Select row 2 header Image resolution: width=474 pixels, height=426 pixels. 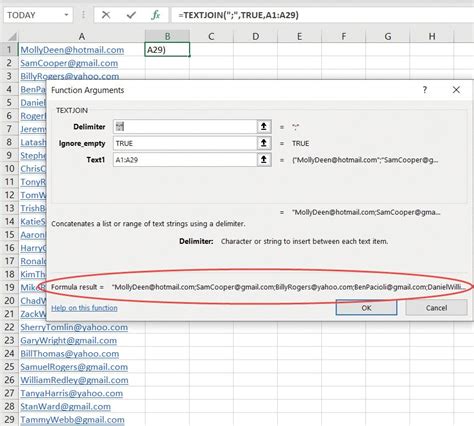tap(9, 63)
